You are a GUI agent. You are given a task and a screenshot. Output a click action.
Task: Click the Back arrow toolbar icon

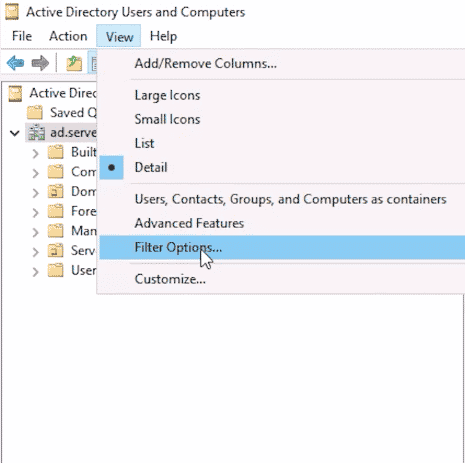click(15, 63)
